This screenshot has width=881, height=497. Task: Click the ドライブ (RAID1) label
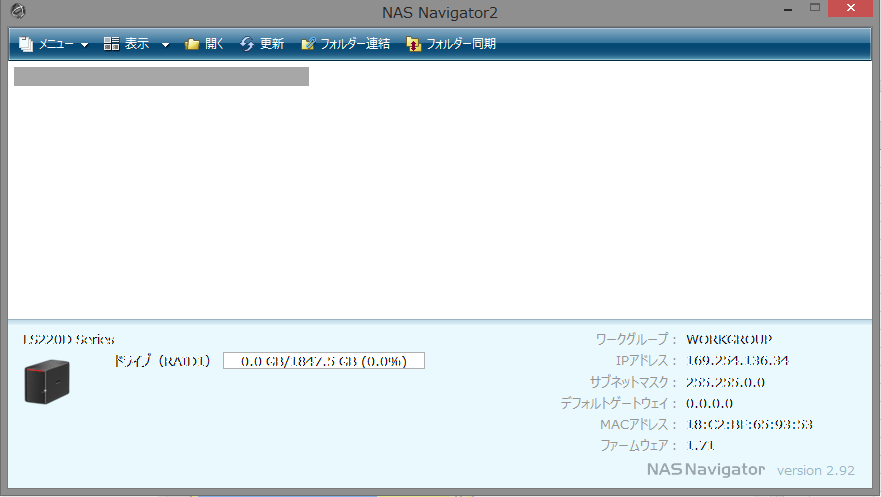162,361
